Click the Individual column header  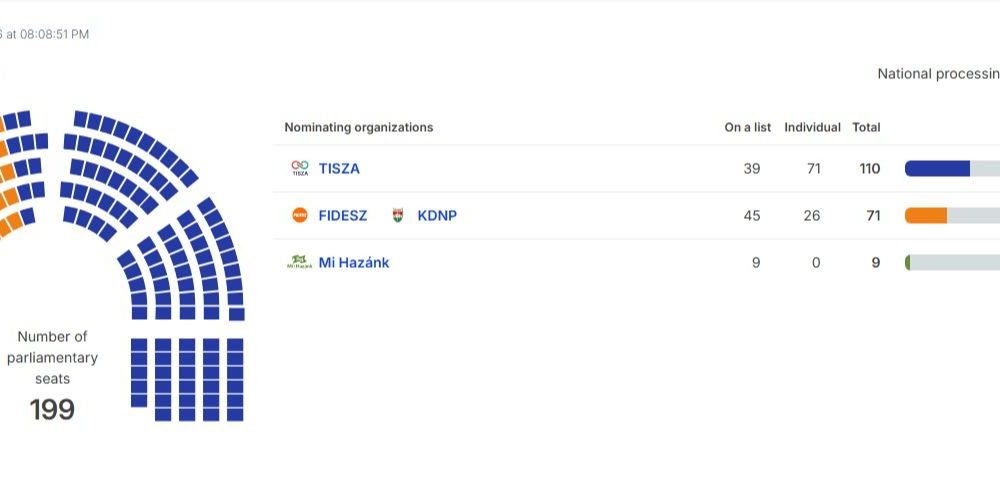click(x=813, y=128)
